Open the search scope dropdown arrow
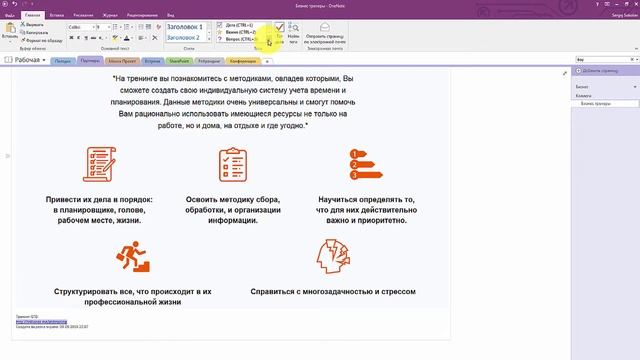Viewport: 640px width, 360px height. pos(637,60)
